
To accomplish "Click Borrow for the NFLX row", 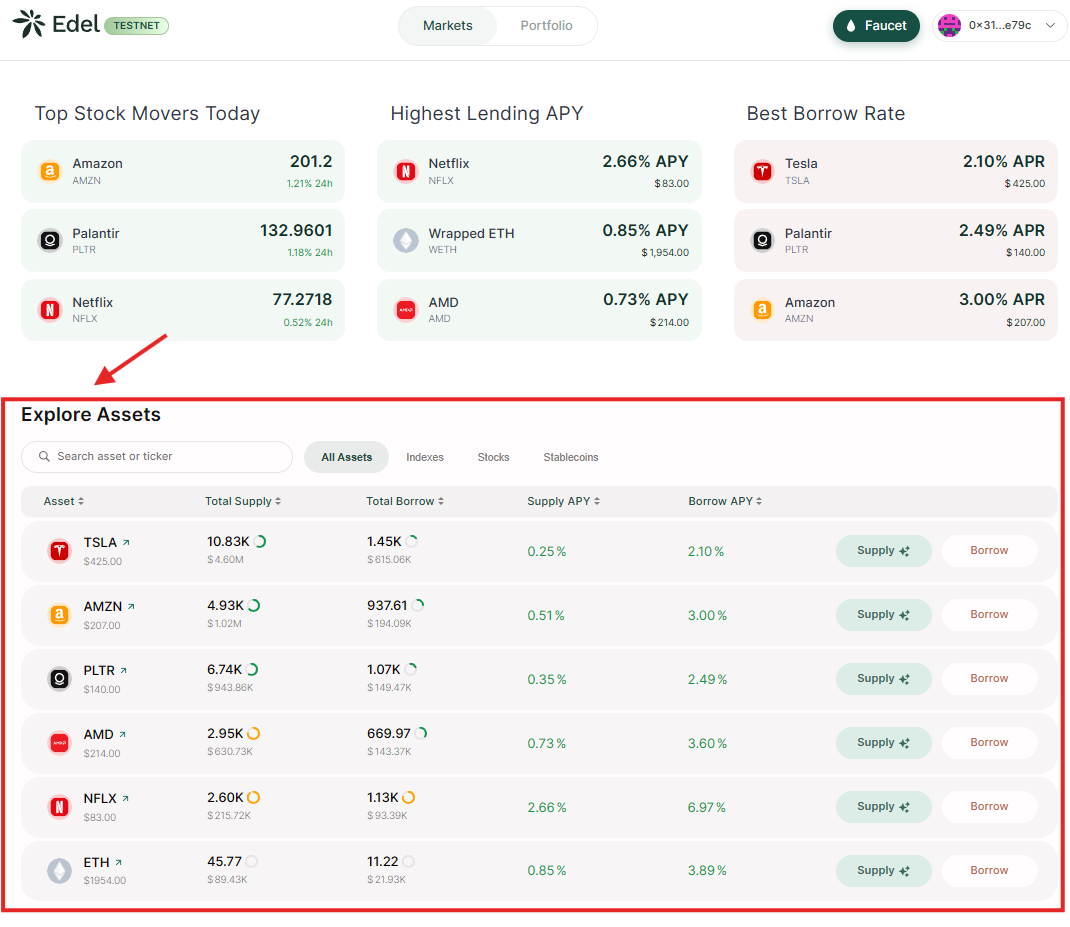I will click(989, 807).
